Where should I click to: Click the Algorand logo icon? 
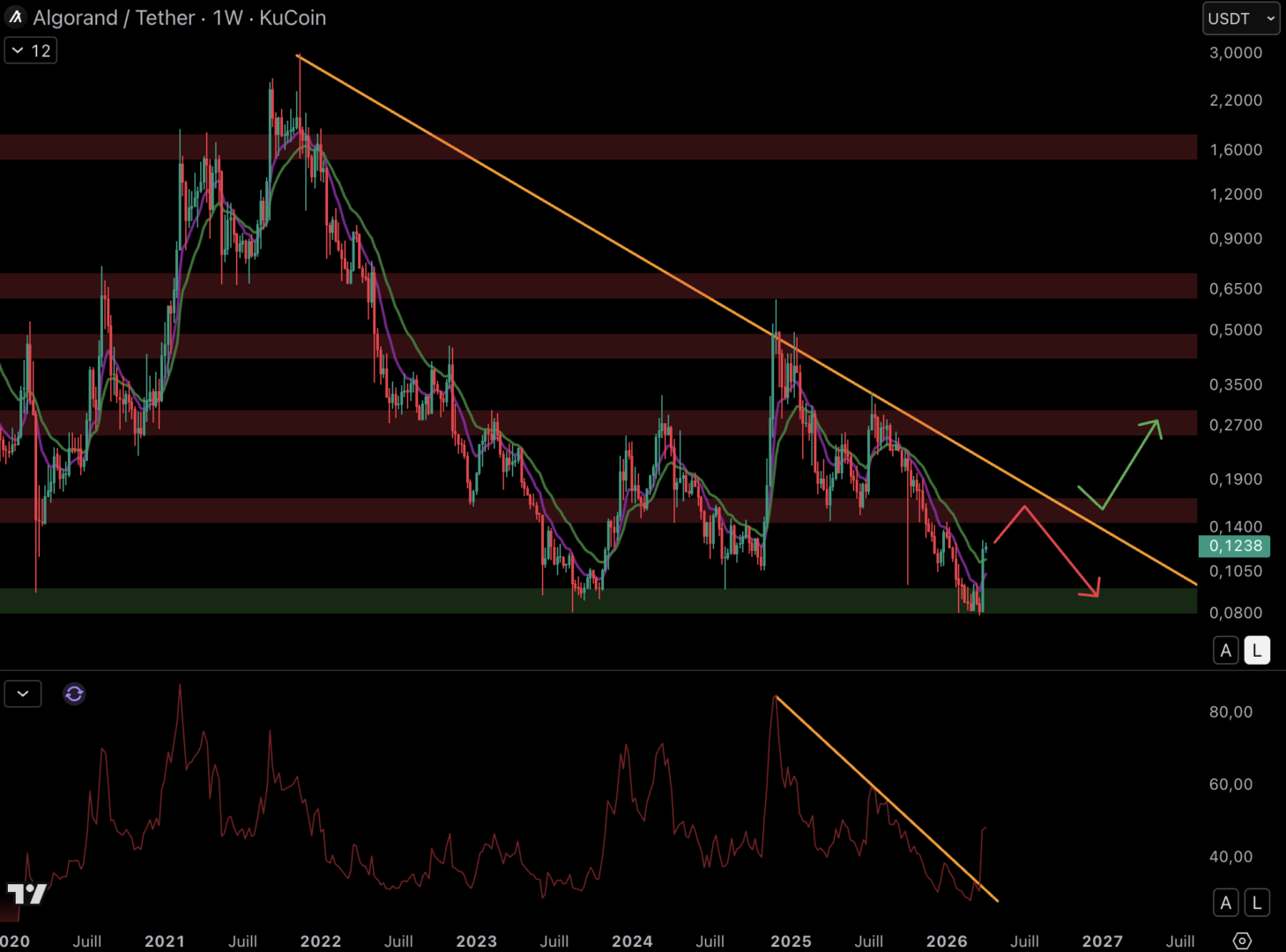point(15,17)
